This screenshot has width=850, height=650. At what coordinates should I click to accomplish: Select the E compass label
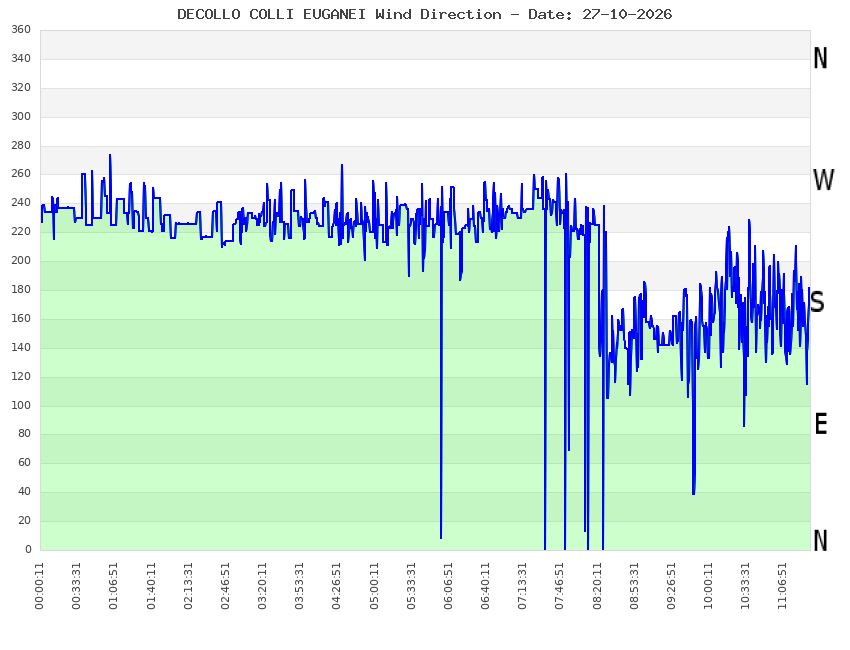(821, 424)
